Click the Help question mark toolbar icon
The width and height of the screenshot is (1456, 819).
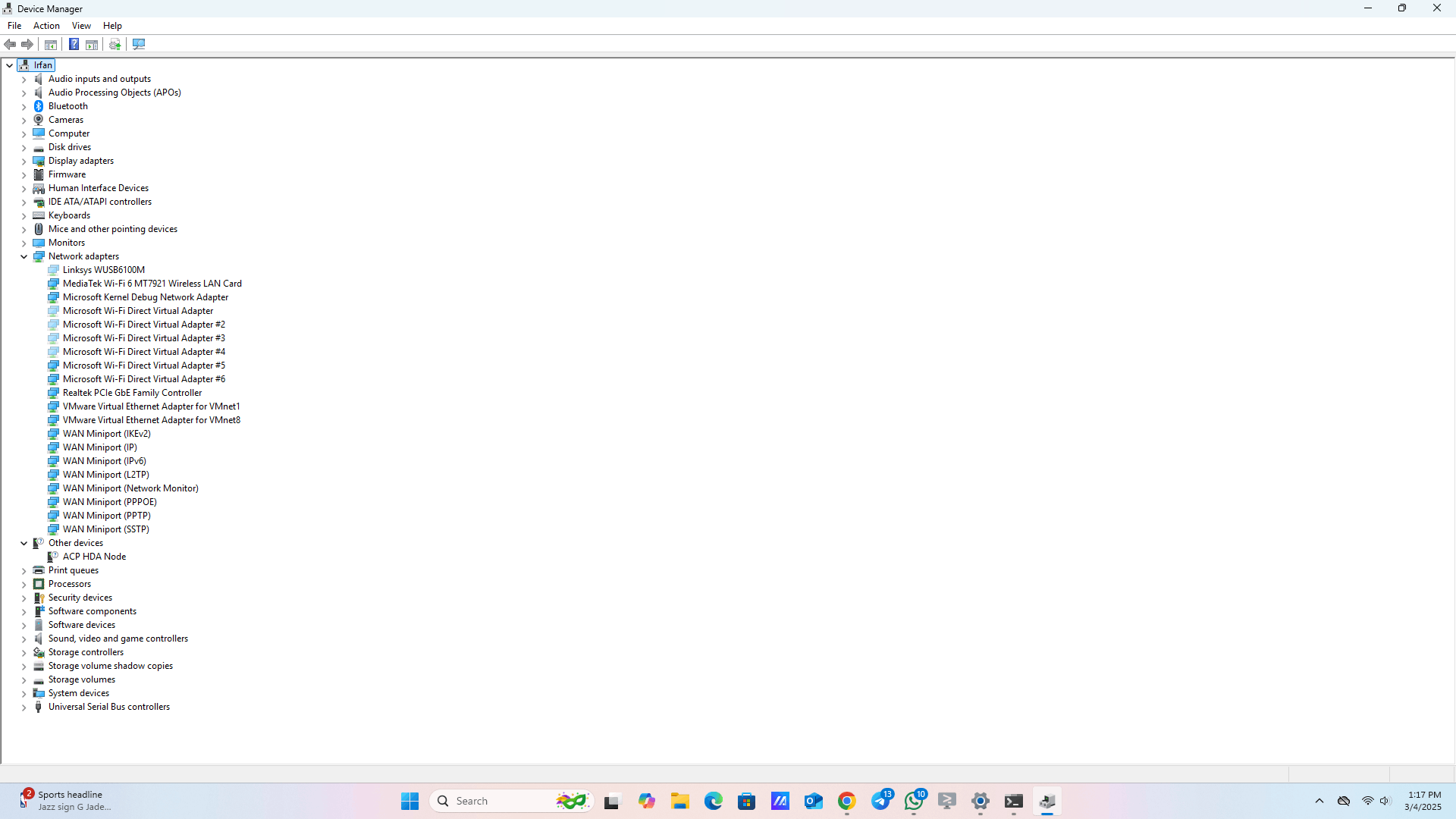tap(74, 45)
